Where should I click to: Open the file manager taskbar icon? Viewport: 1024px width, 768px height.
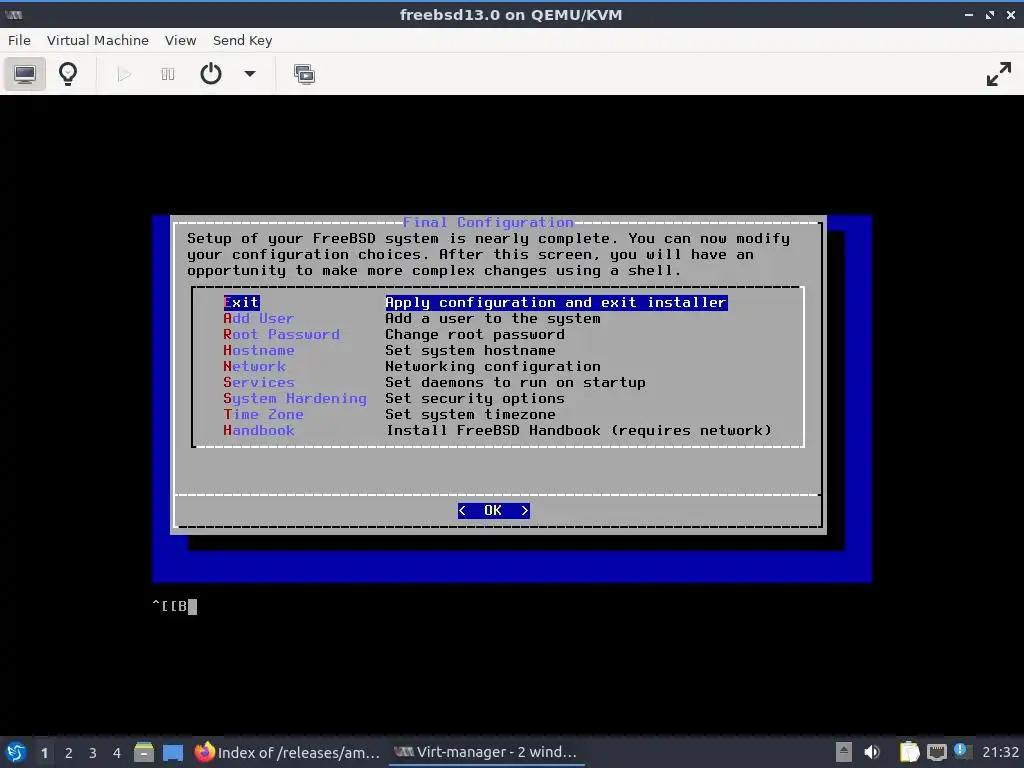pos(144,752)
